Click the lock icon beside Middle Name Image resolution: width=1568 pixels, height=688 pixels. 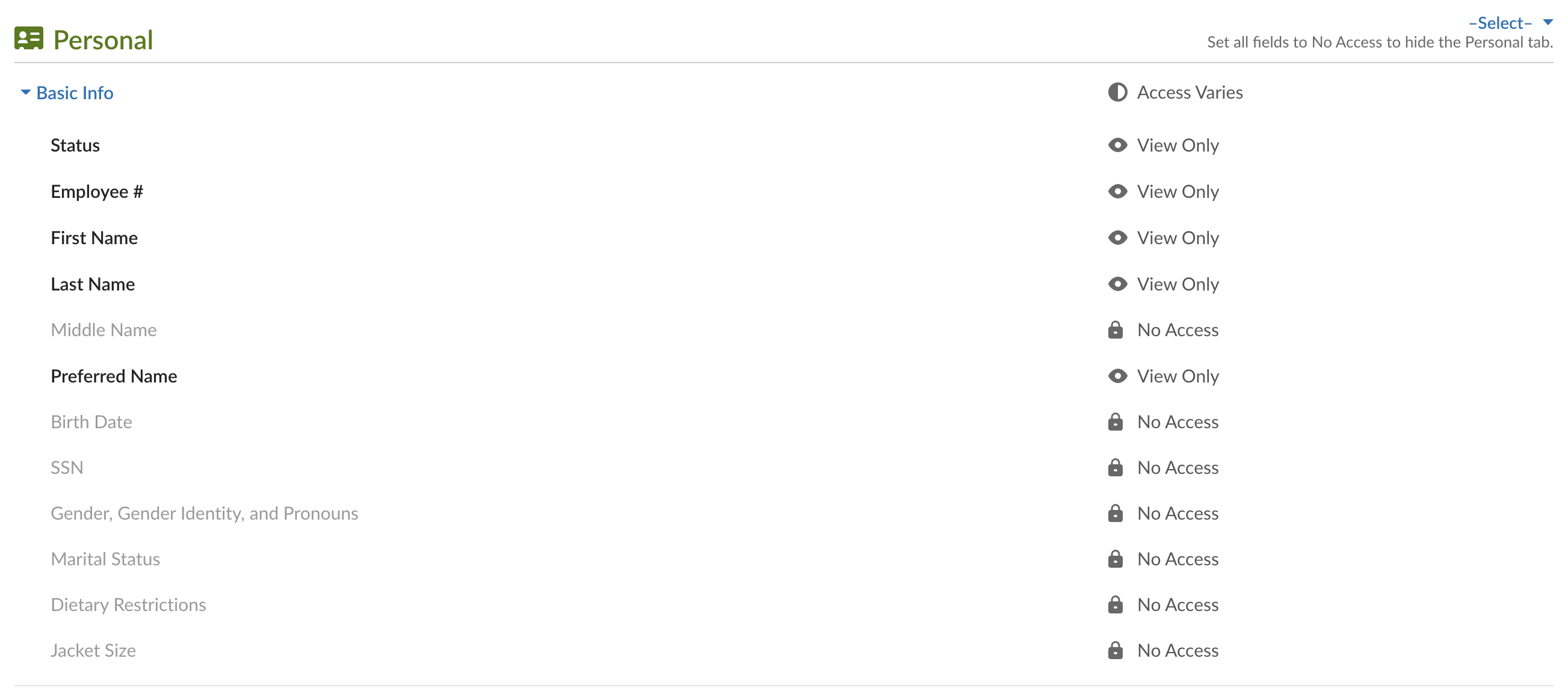pyautogui.click(x=1115, y=330)
